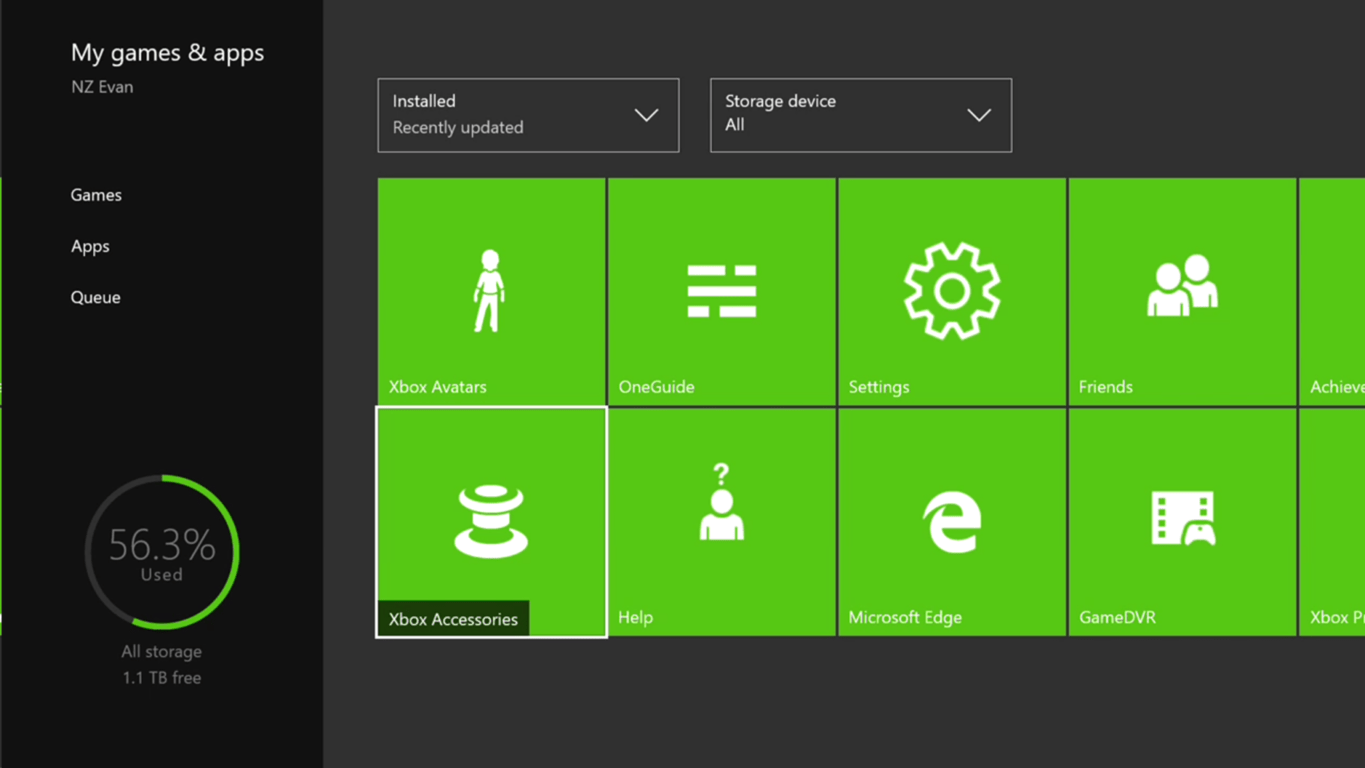Viewport: 1365px width, 768px height.
Task: Open the GameDVR tile
Action: [1182, 522]
